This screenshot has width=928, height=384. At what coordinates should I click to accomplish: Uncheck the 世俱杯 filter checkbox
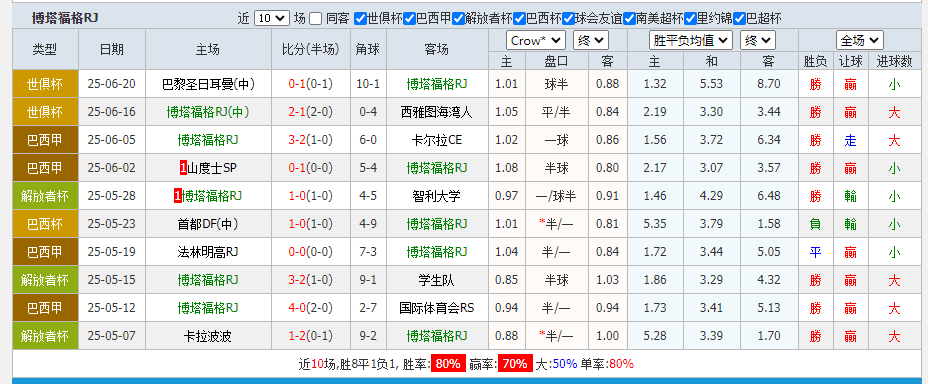point(360,19)
